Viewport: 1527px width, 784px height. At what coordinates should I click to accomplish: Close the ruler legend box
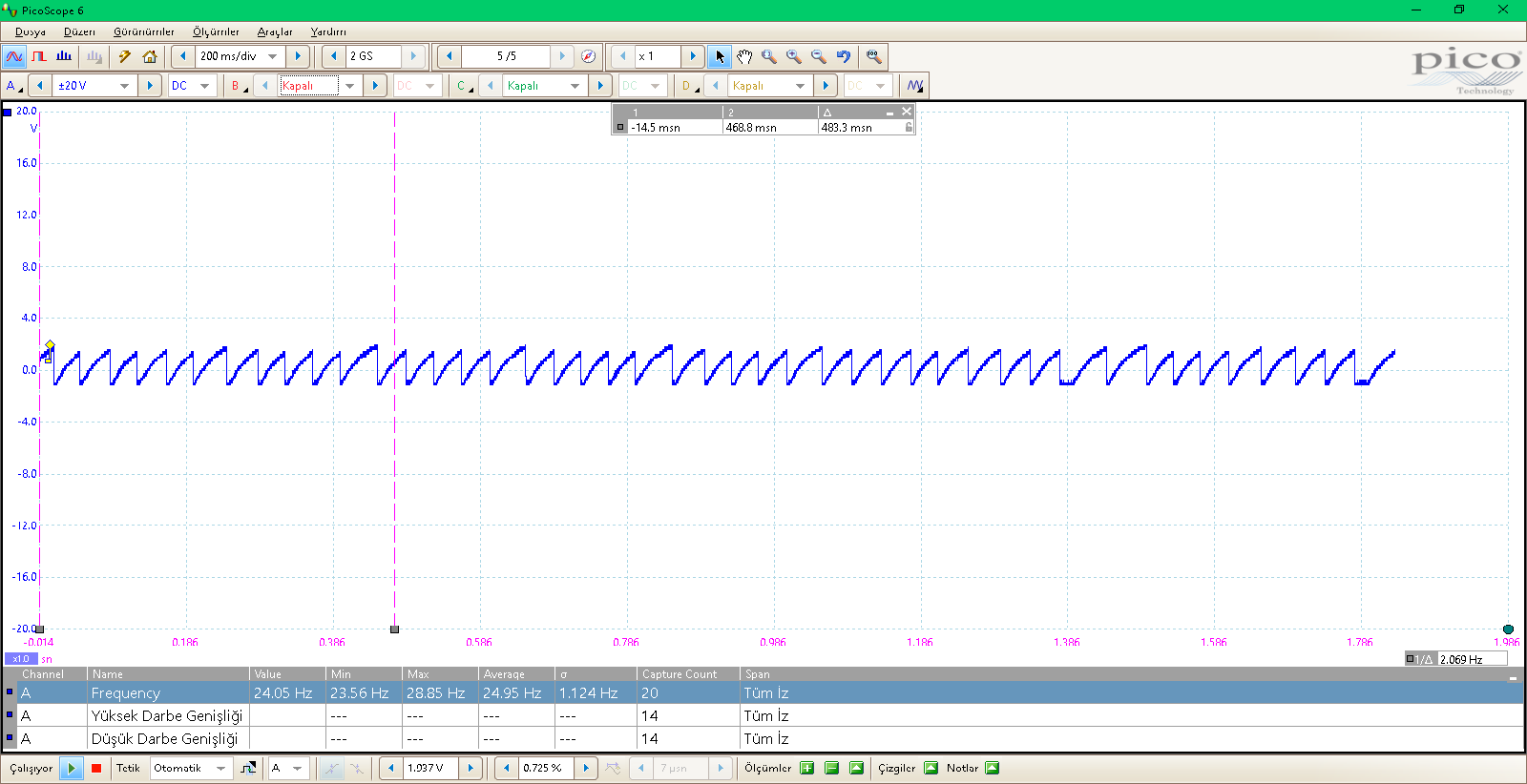[x=907, y=112]
